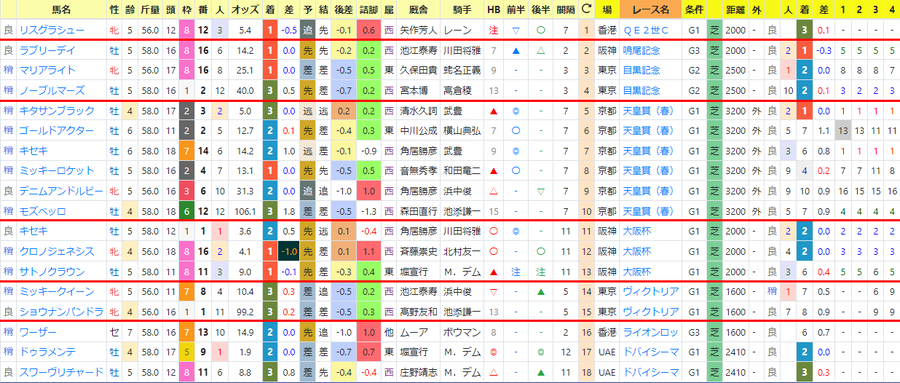Click the circular refresh icon in header
The height and width of the screenshot is (383, 900).
pos(586,9)
